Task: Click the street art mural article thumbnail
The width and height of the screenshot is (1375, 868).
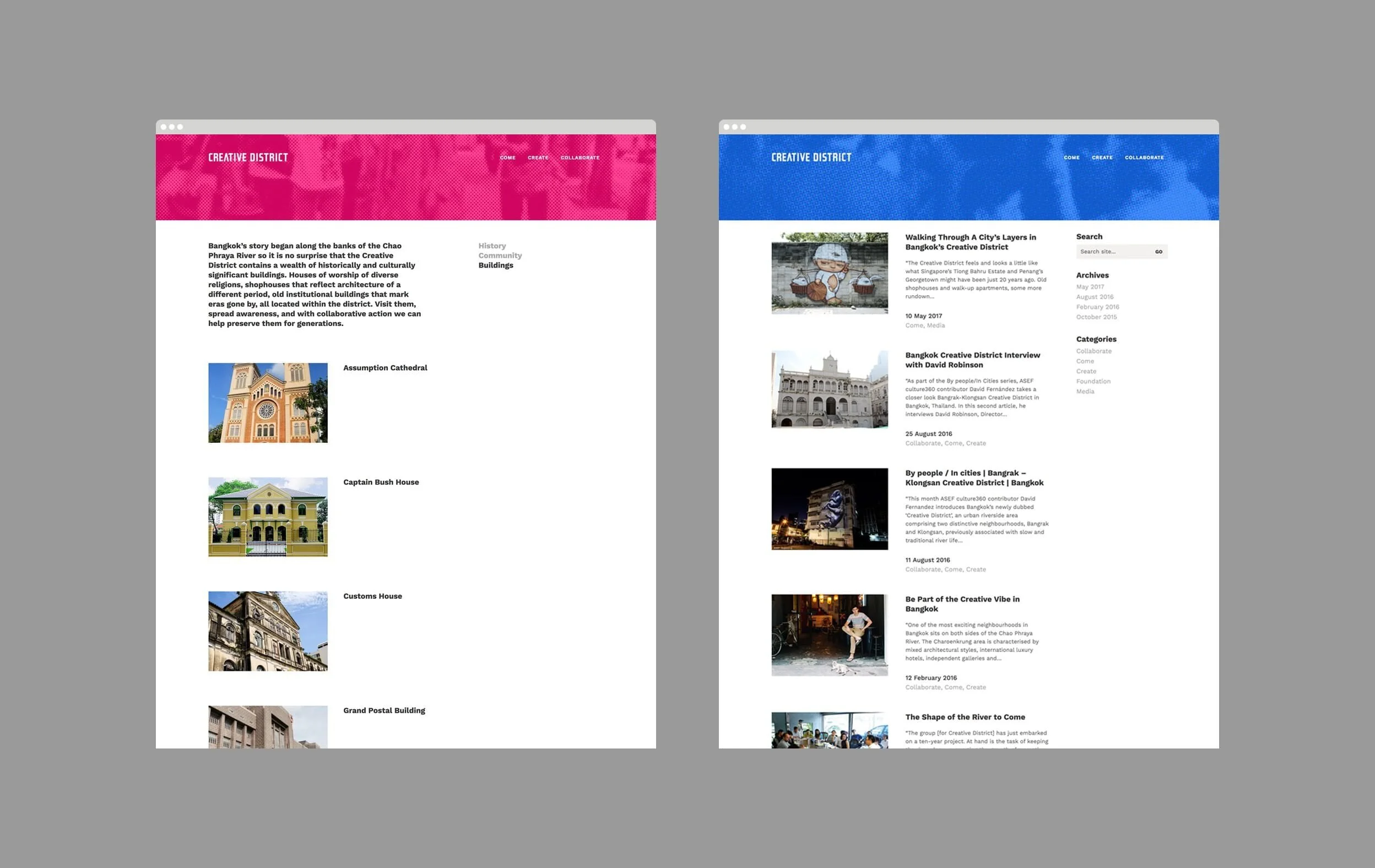Action: (829, 273)
